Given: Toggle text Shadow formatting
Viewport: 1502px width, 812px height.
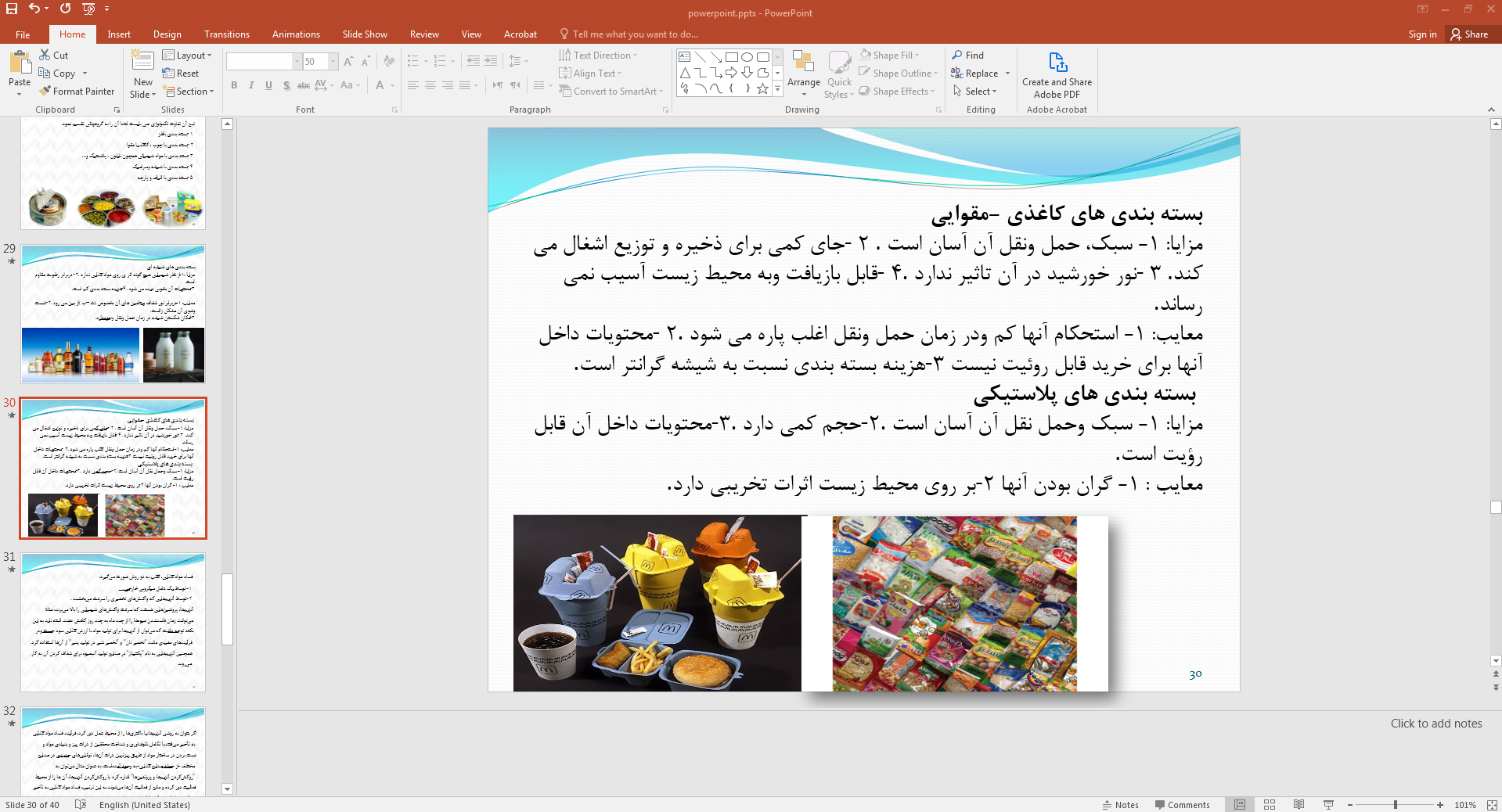Looking at the screenshot, I should click(x=286, y=85).
